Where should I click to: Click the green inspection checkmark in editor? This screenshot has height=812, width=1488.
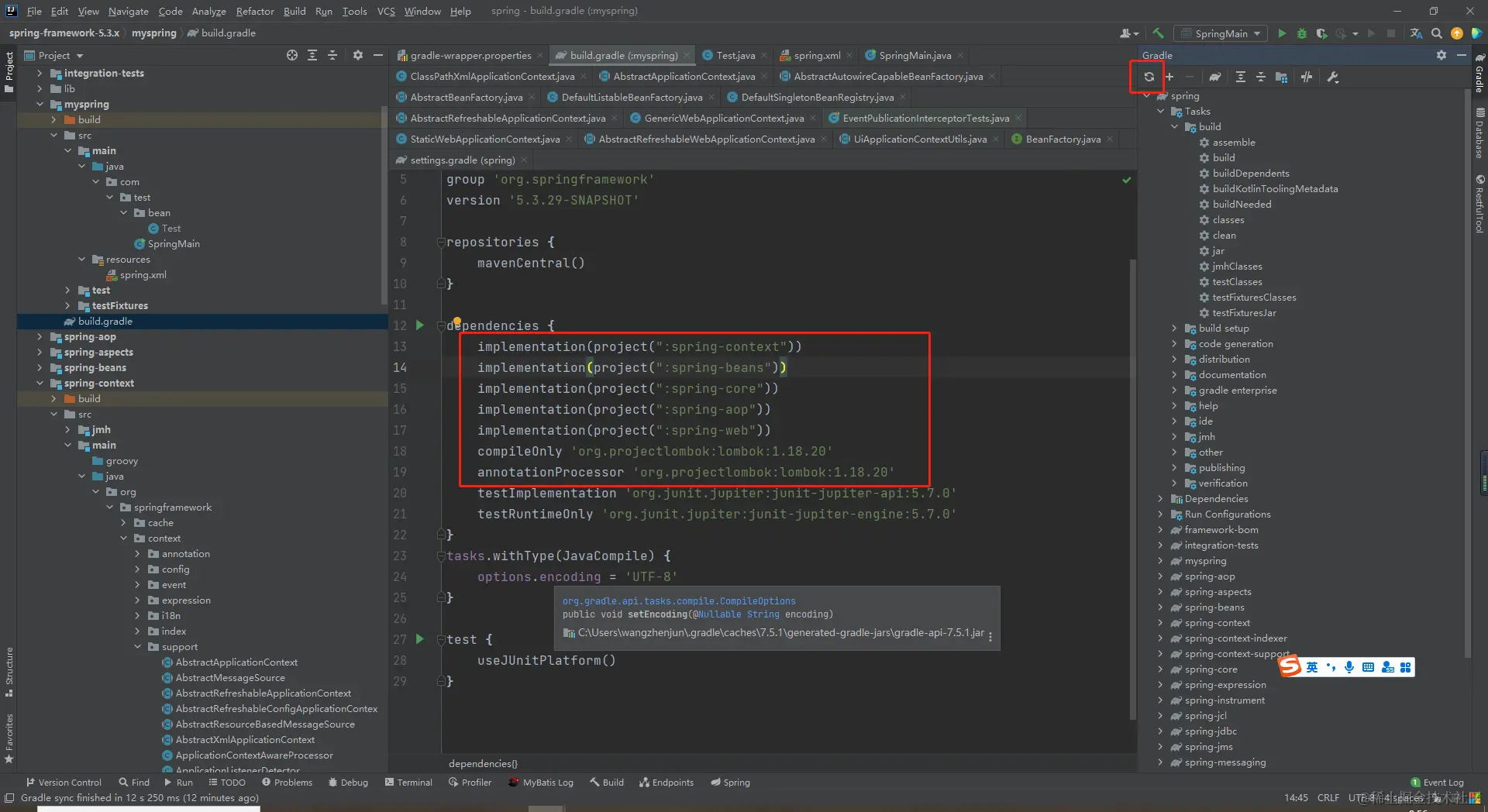pos(1126,180)
